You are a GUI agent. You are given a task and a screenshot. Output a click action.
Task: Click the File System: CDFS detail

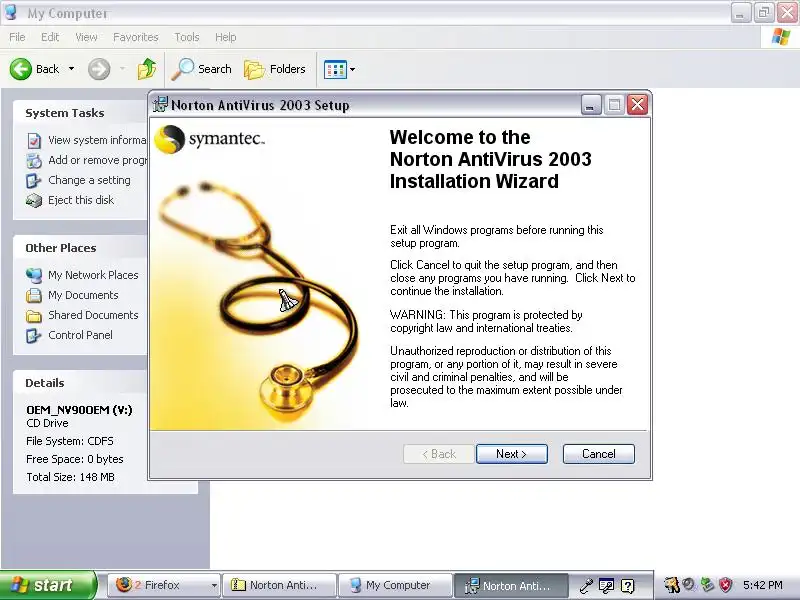click(70, 441)
